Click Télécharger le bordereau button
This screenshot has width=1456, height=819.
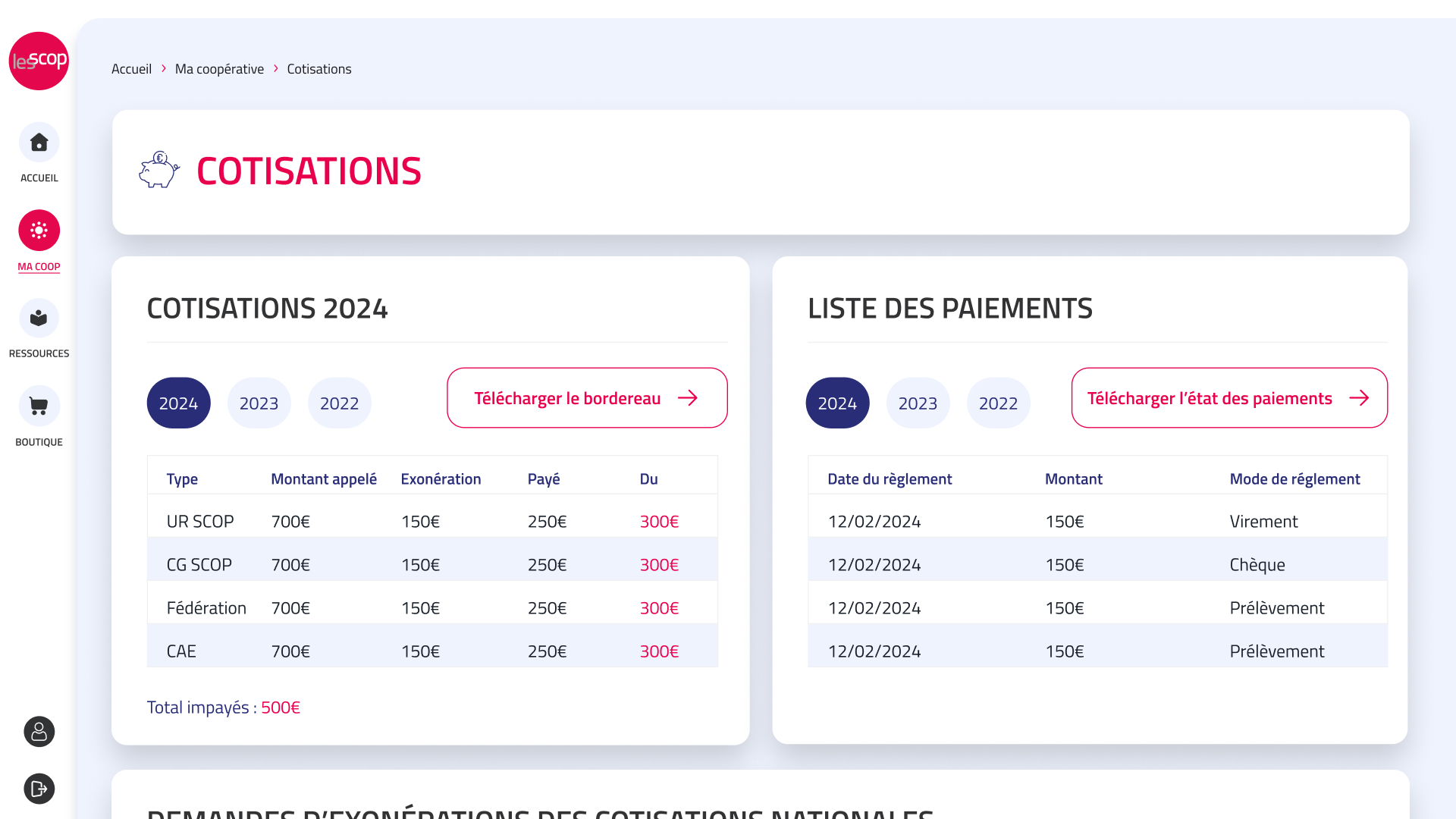coord(586,398)
